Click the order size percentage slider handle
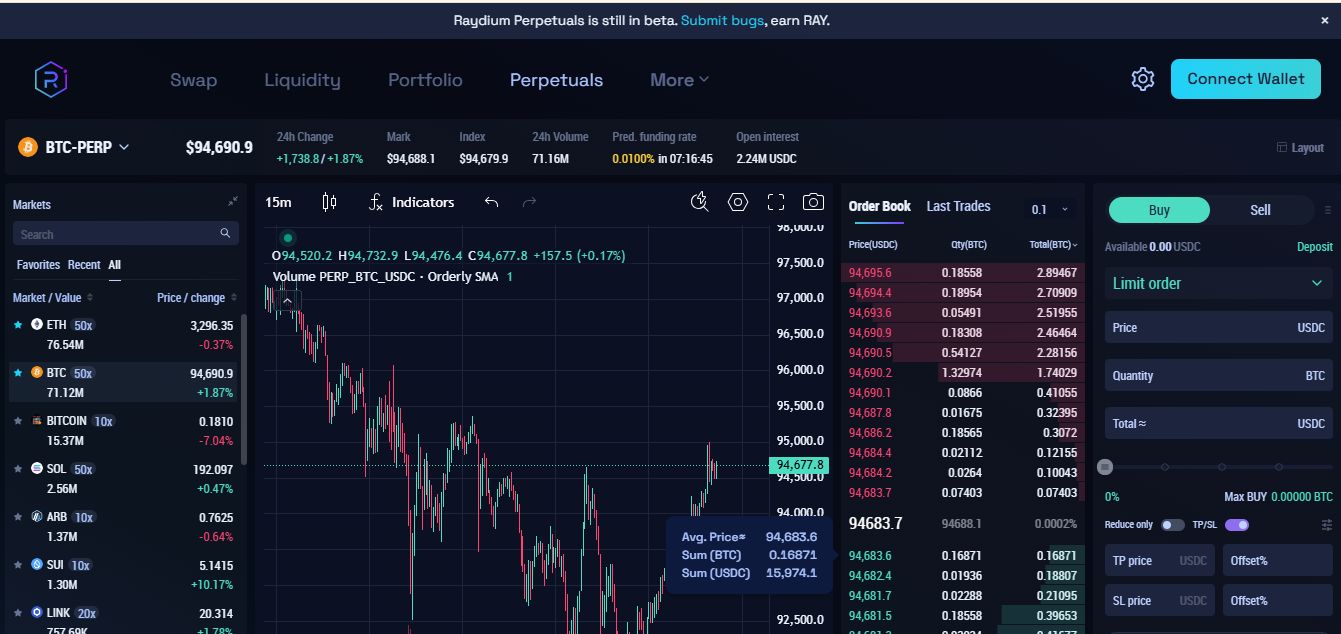 point(1105,467)
